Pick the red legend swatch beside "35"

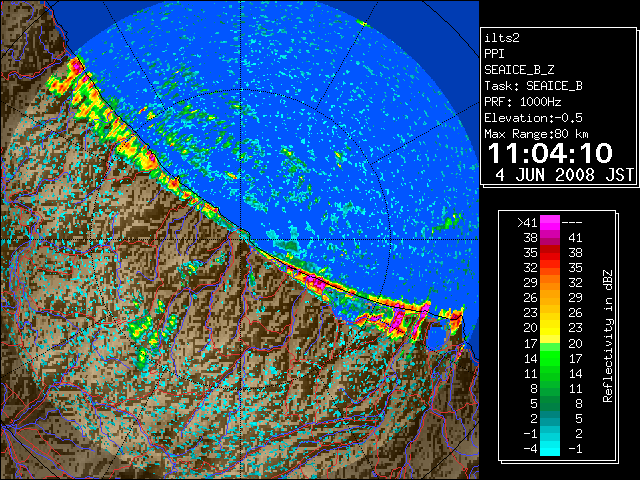(550, 253)
